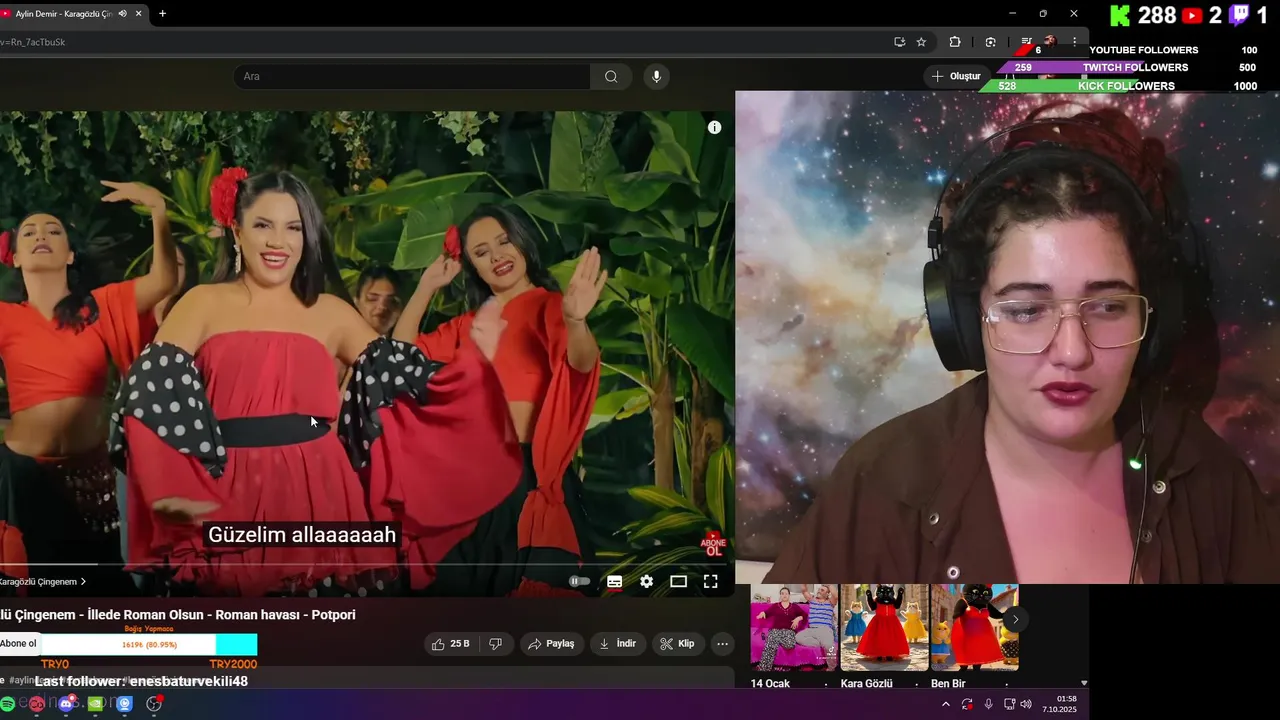
Task: Enter fullscreen on the video player
Action: coord(711,581)
